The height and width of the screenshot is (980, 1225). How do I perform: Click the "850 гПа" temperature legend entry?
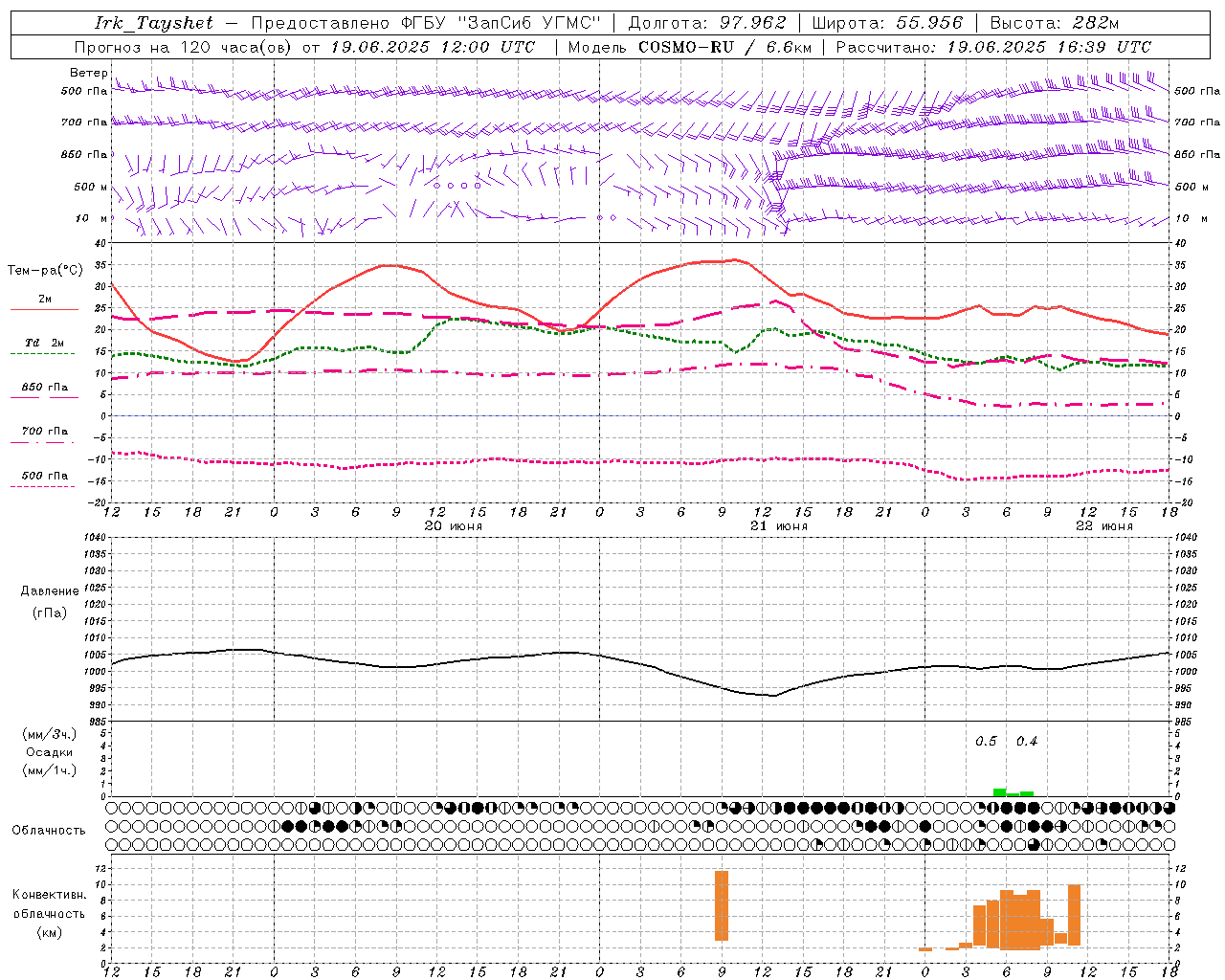45,388
